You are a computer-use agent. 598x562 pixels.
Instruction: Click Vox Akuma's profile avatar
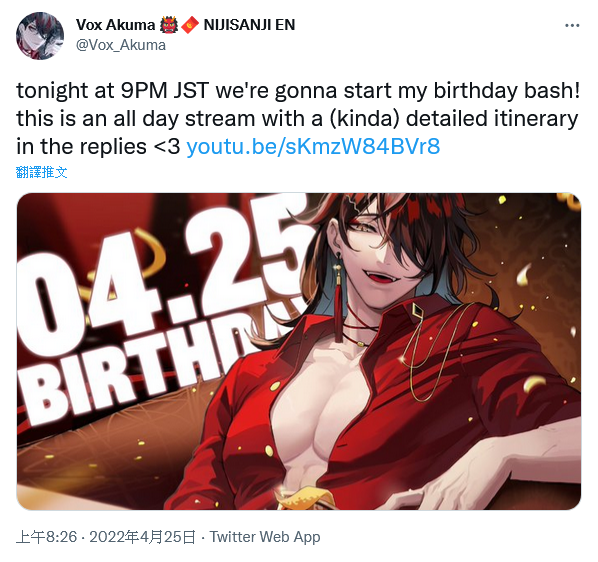coord(40,36)
